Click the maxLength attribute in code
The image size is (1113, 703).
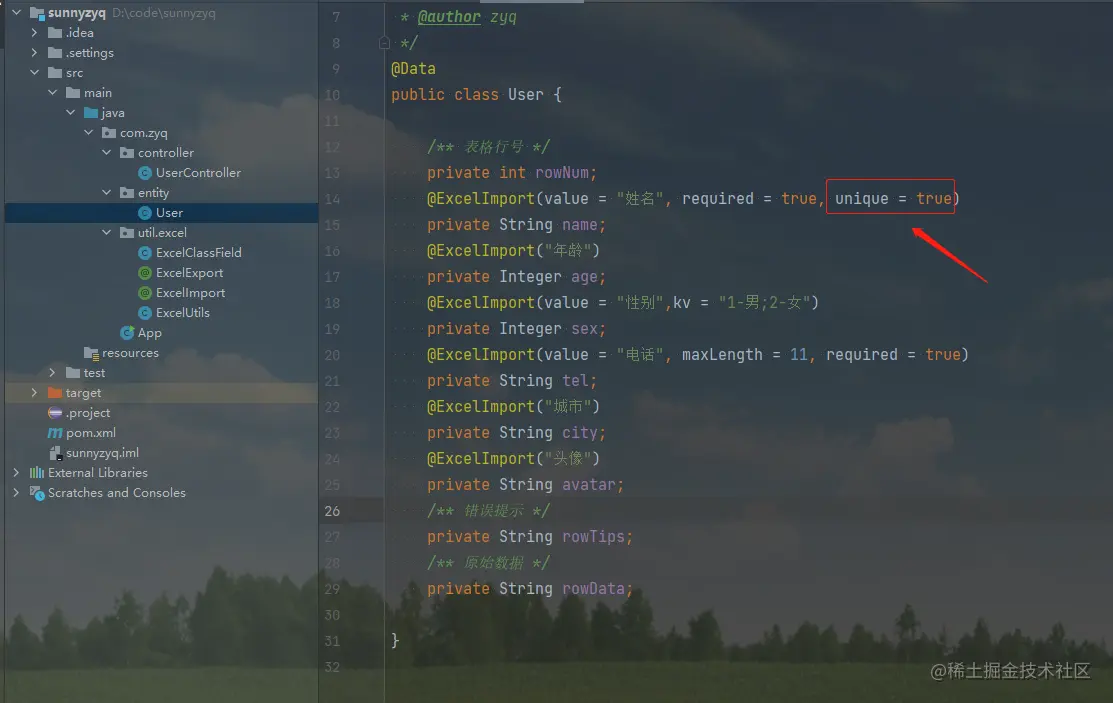click(722, 354)
